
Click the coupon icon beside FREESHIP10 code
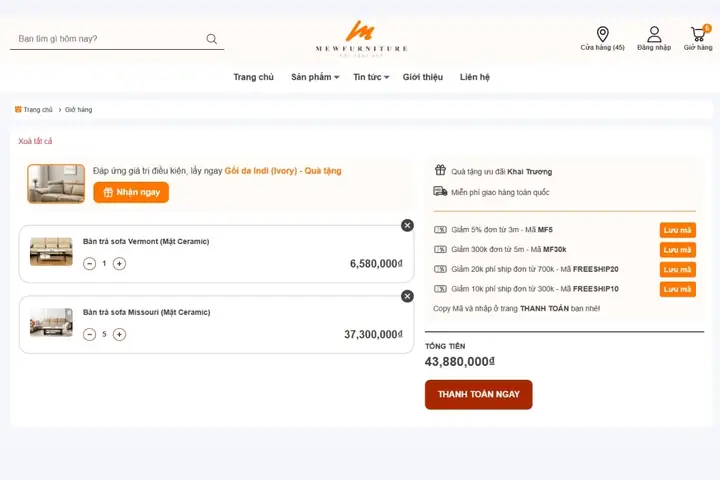(x=440, y=289)
